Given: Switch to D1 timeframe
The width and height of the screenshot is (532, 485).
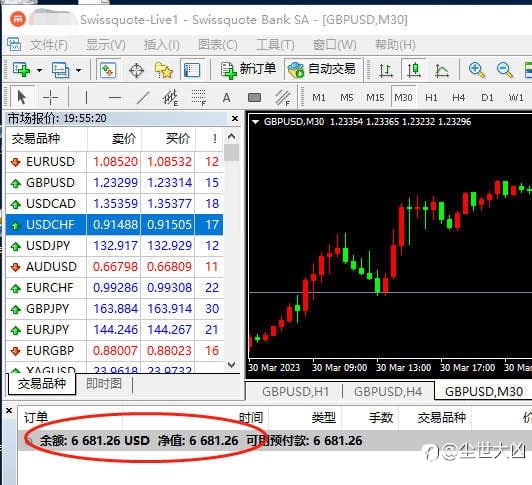Looking at the screenshot, I should point(487,98).
